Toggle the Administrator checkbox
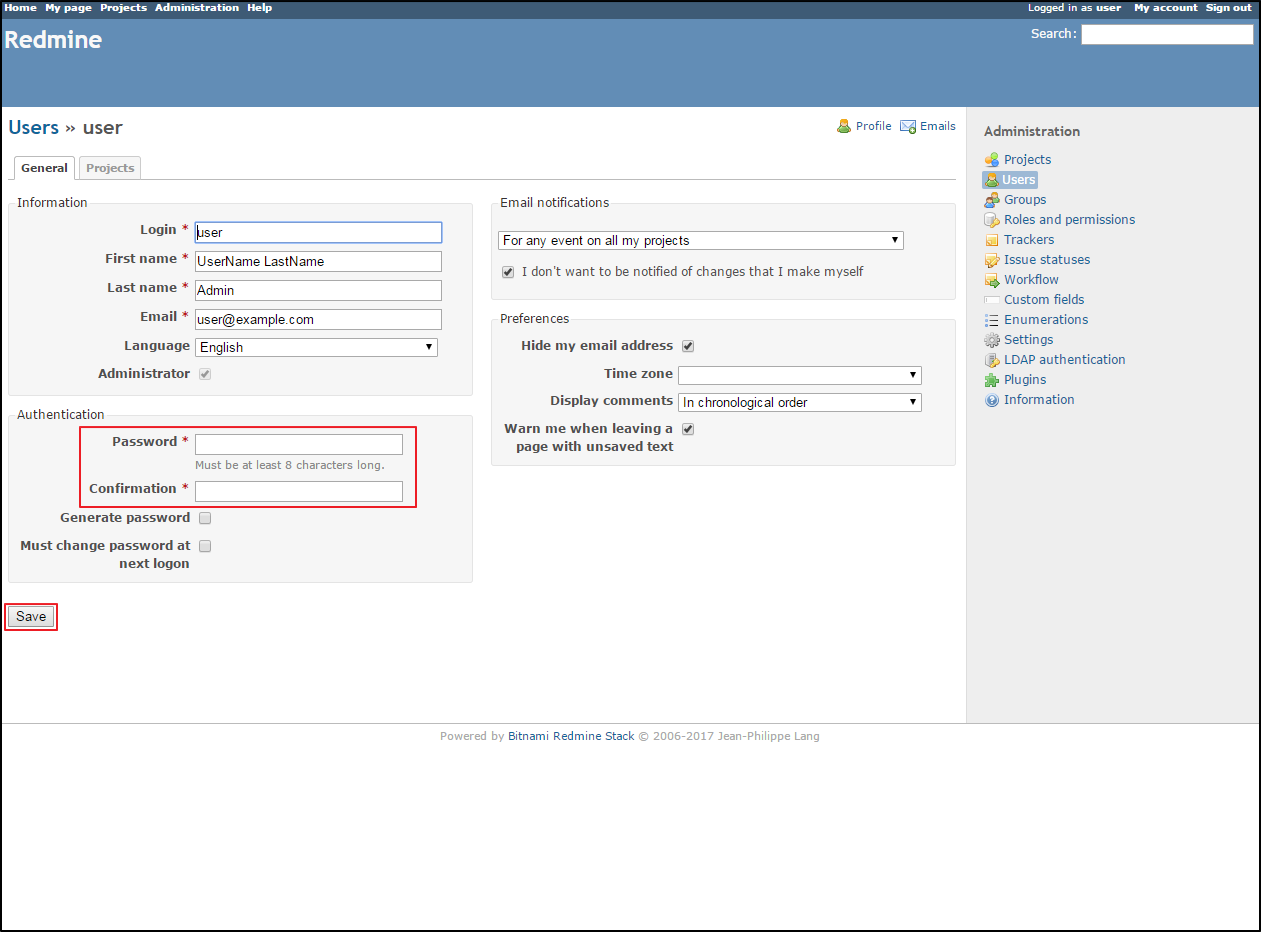The width and height of the screenshot is (1261, 932). click(205, 374)
